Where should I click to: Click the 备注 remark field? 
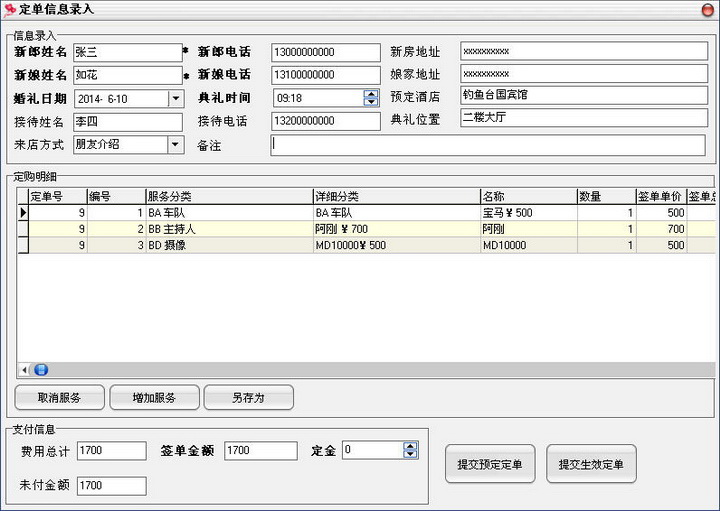pos(488,145)
